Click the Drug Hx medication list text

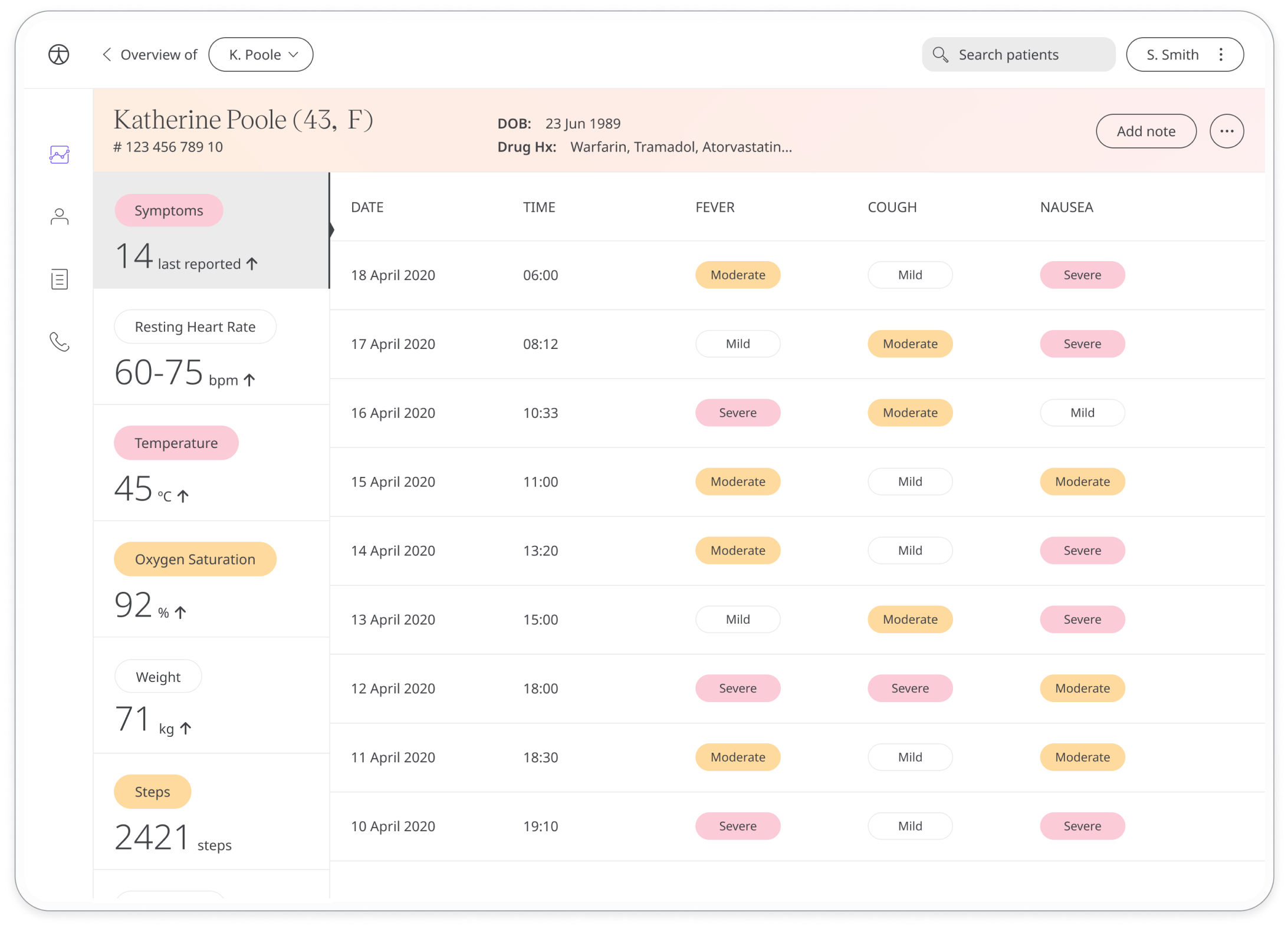click(x=681, y=147)
